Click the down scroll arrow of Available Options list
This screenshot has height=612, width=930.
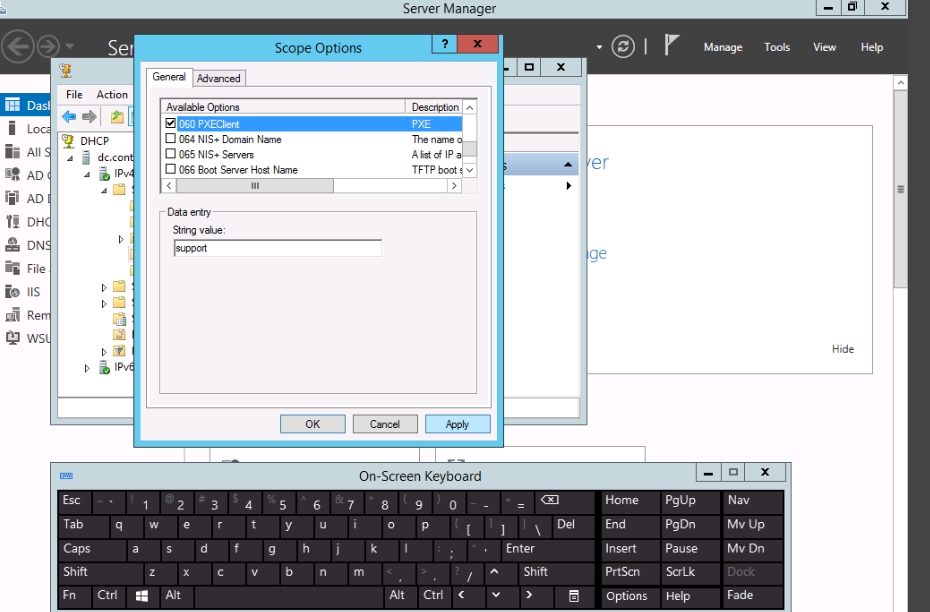(x=470, y=170)
